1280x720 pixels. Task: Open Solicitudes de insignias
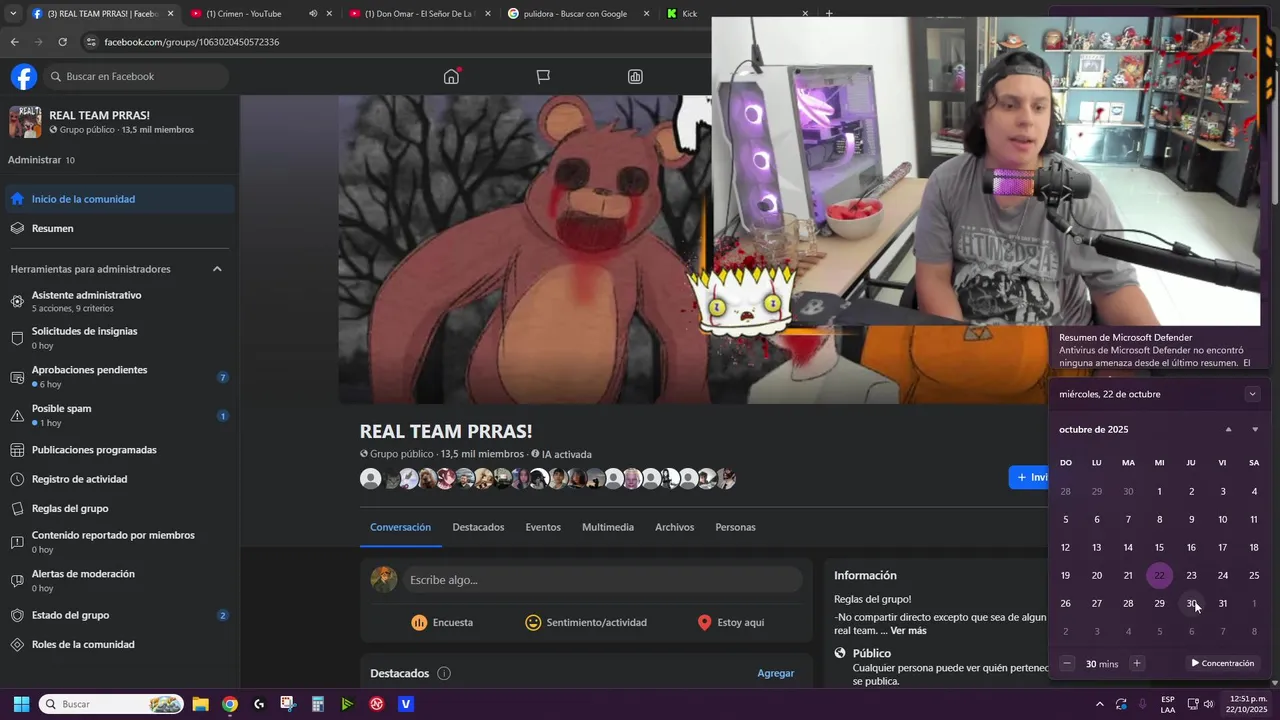pos(120,338)
